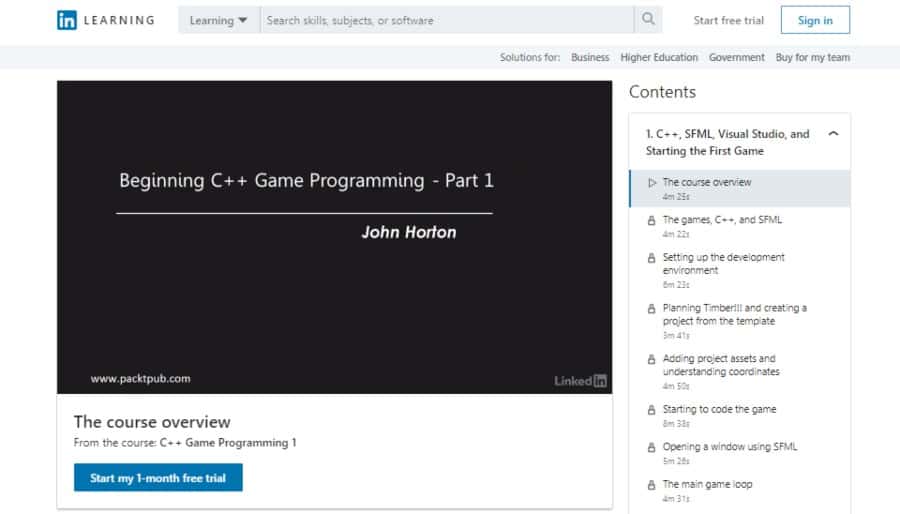The width and height of the screenshot is (900, 514).
Task: Click section title C++, SFML, Visual Studio heading
Action: pos(727,142)
